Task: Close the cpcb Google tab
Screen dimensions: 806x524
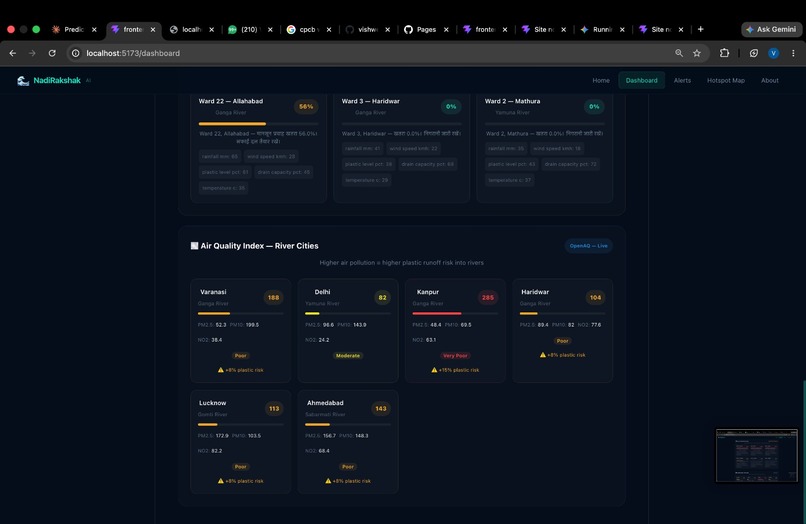Action: (329, 30)
